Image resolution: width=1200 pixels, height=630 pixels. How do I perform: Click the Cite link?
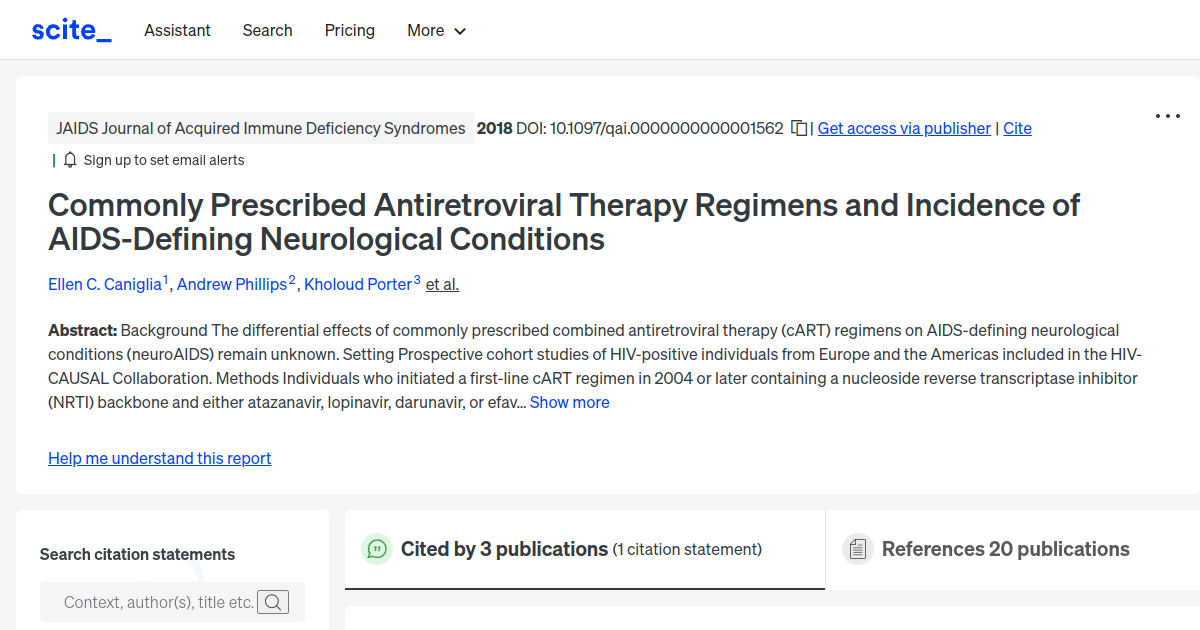[x=1017, y=128]
